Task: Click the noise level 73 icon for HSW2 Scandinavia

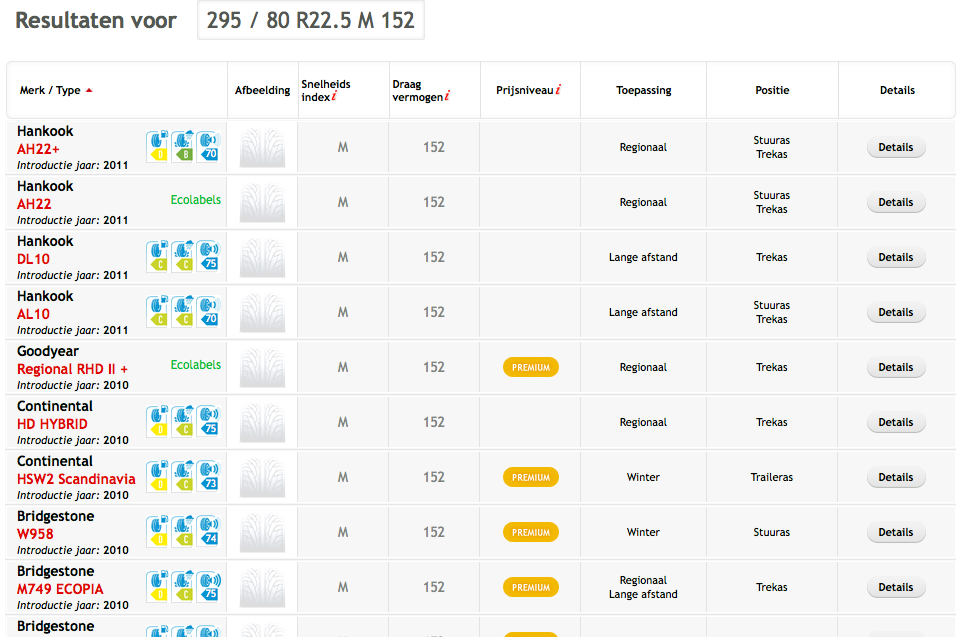Action: pos(207,477)
